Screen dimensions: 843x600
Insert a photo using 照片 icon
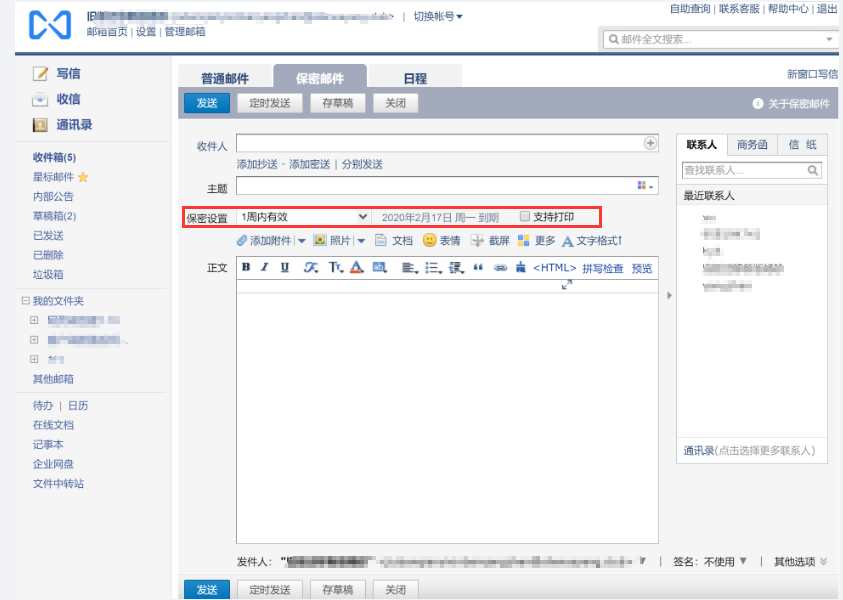[x=318, y=240]
